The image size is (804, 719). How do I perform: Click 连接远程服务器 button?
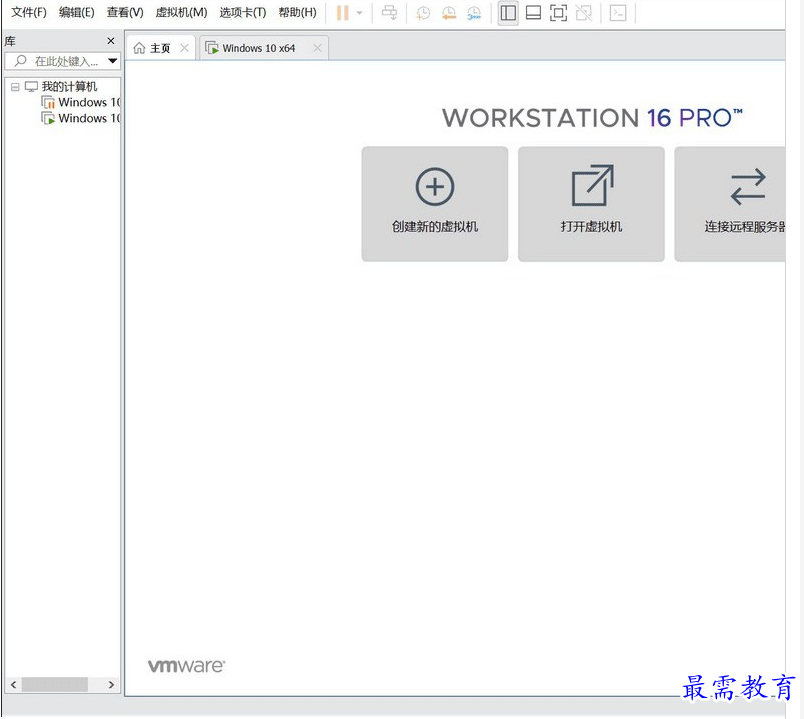click(730, 204)
